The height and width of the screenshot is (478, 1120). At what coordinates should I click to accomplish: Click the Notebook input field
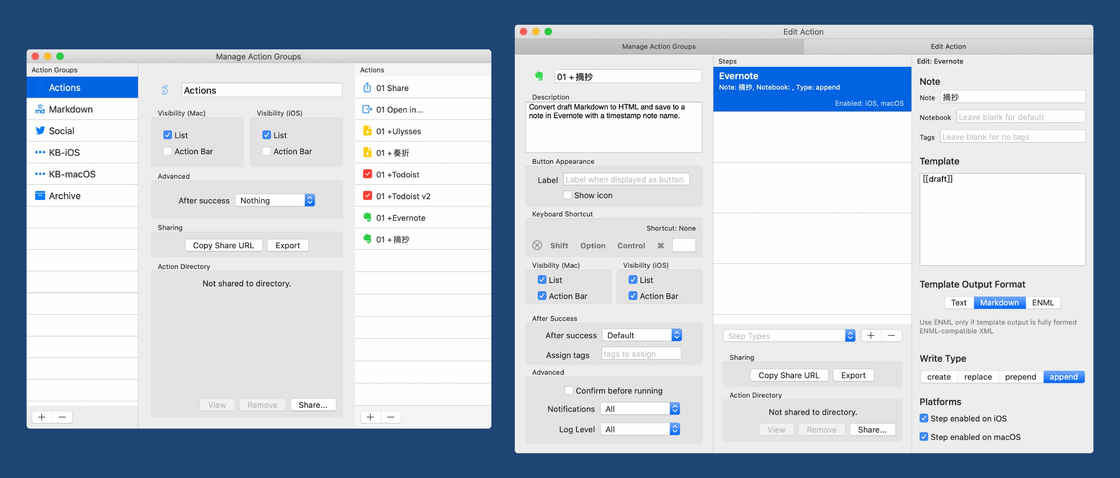1019,116
